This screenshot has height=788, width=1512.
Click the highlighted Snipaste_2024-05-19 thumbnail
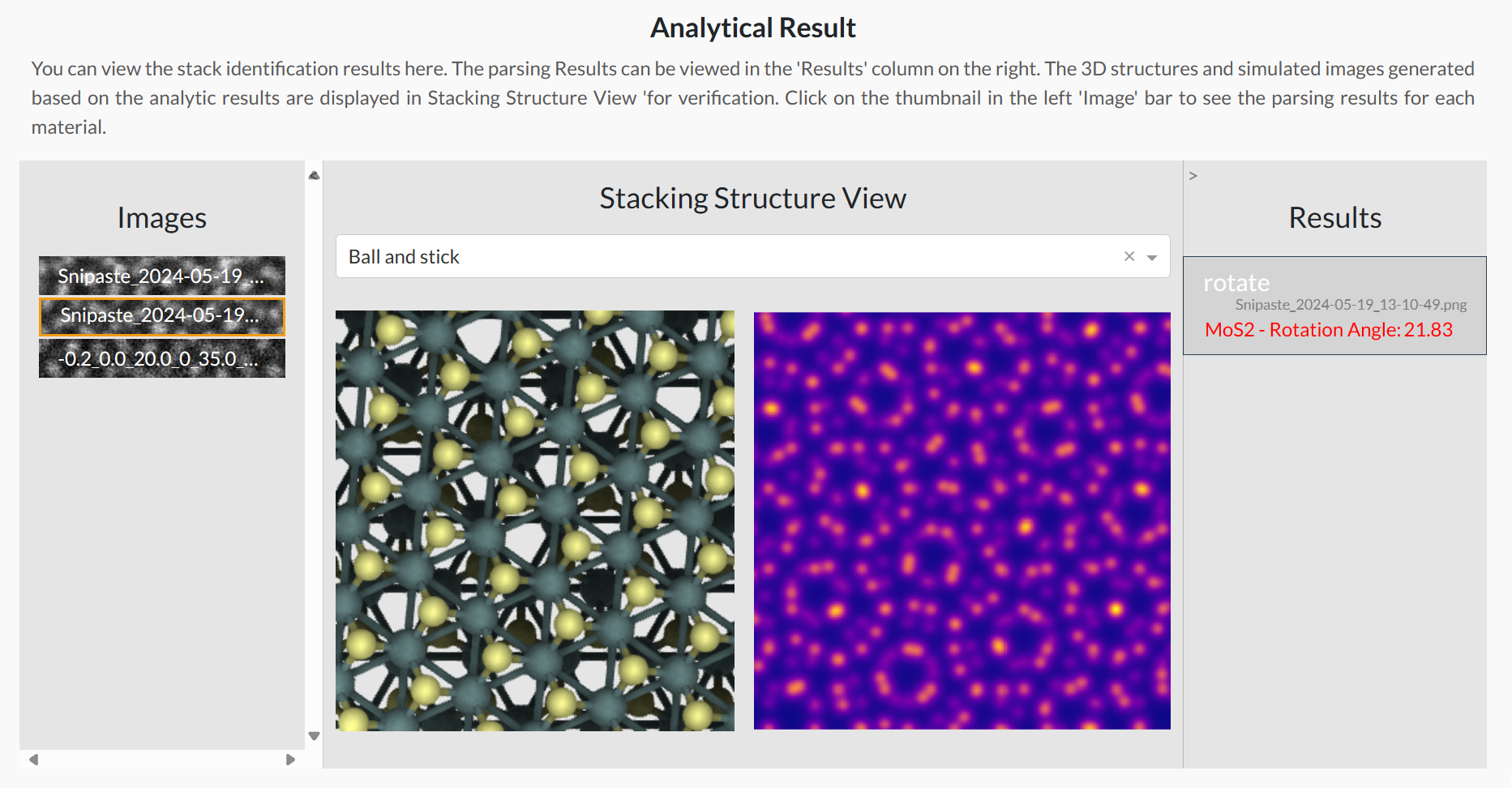coord(161,317)
